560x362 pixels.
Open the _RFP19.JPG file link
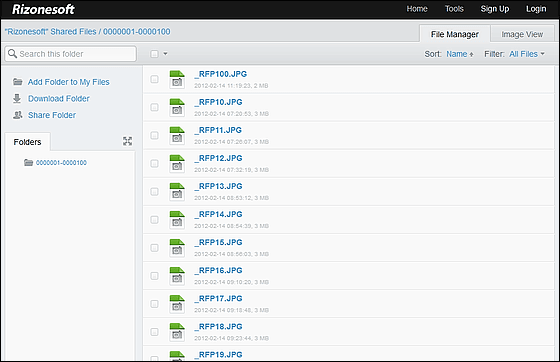pyautogui.click(x=218, y=355)
